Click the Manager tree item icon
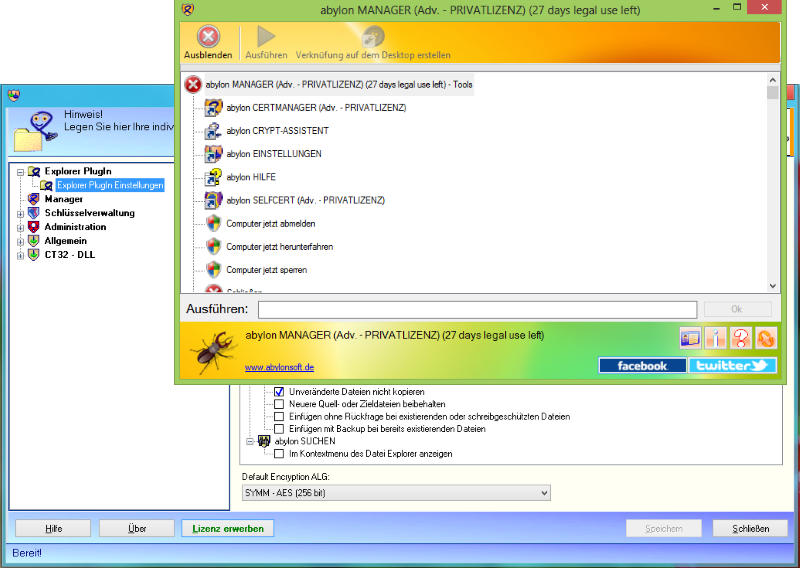 pos(34,199)
